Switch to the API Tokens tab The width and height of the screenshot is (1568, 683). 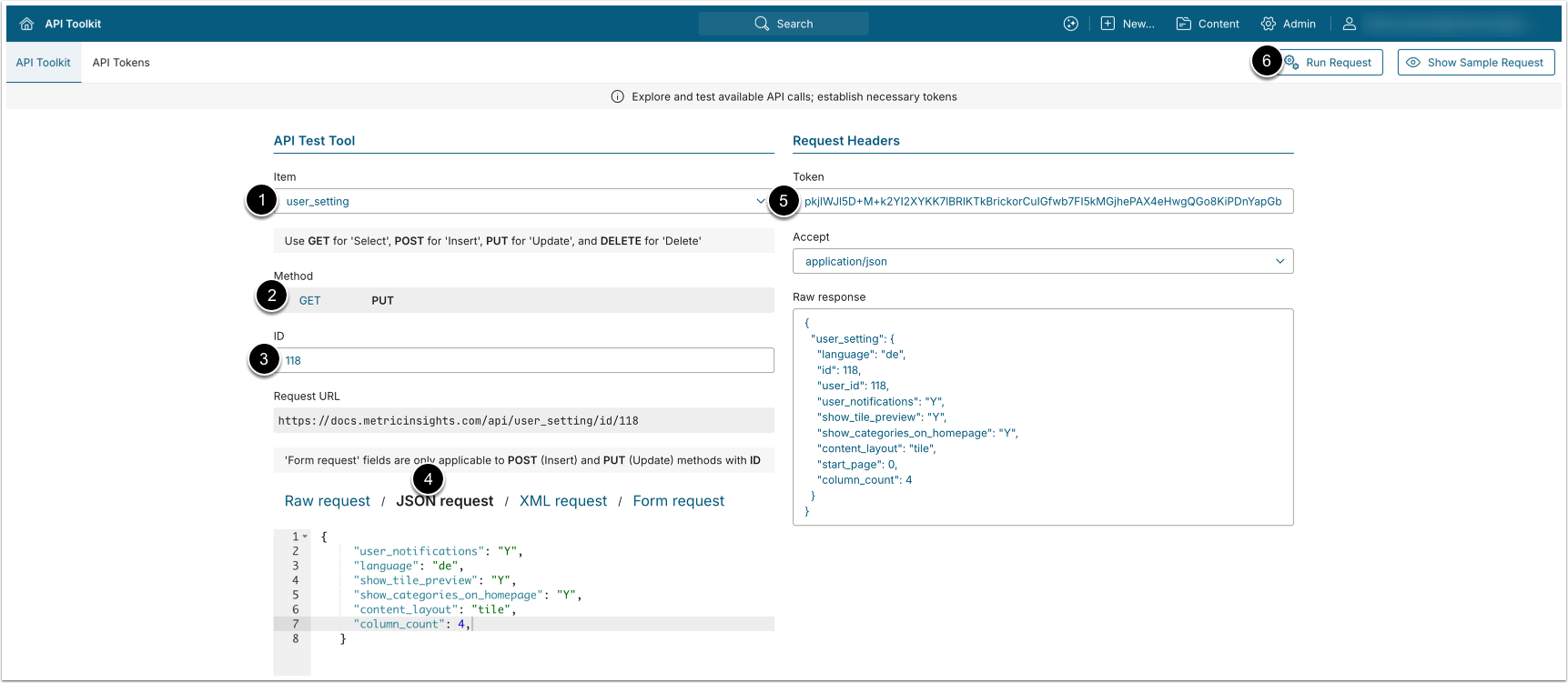(x=121, y=63)
